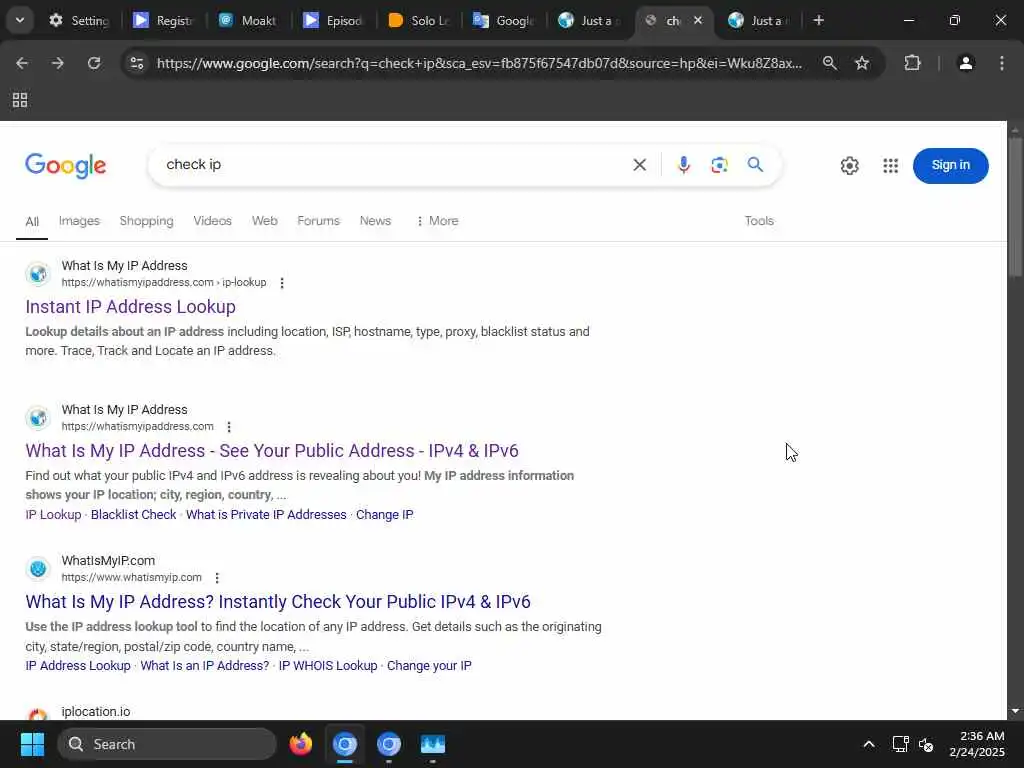Open the Extensions puzzle icon
The image size is (1024, 768).
coord(912,63)
